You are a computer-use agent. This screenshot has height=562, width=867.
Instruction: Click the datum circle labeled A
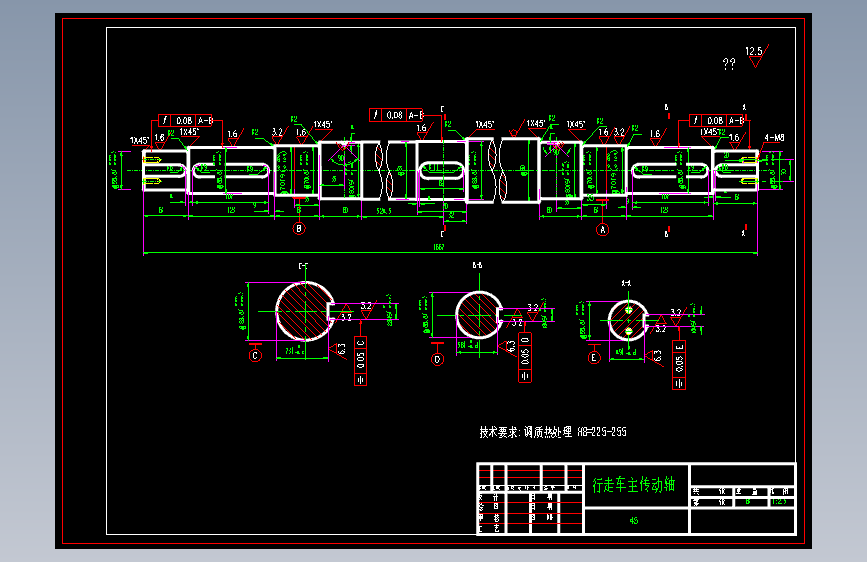(x=603, y=229)
